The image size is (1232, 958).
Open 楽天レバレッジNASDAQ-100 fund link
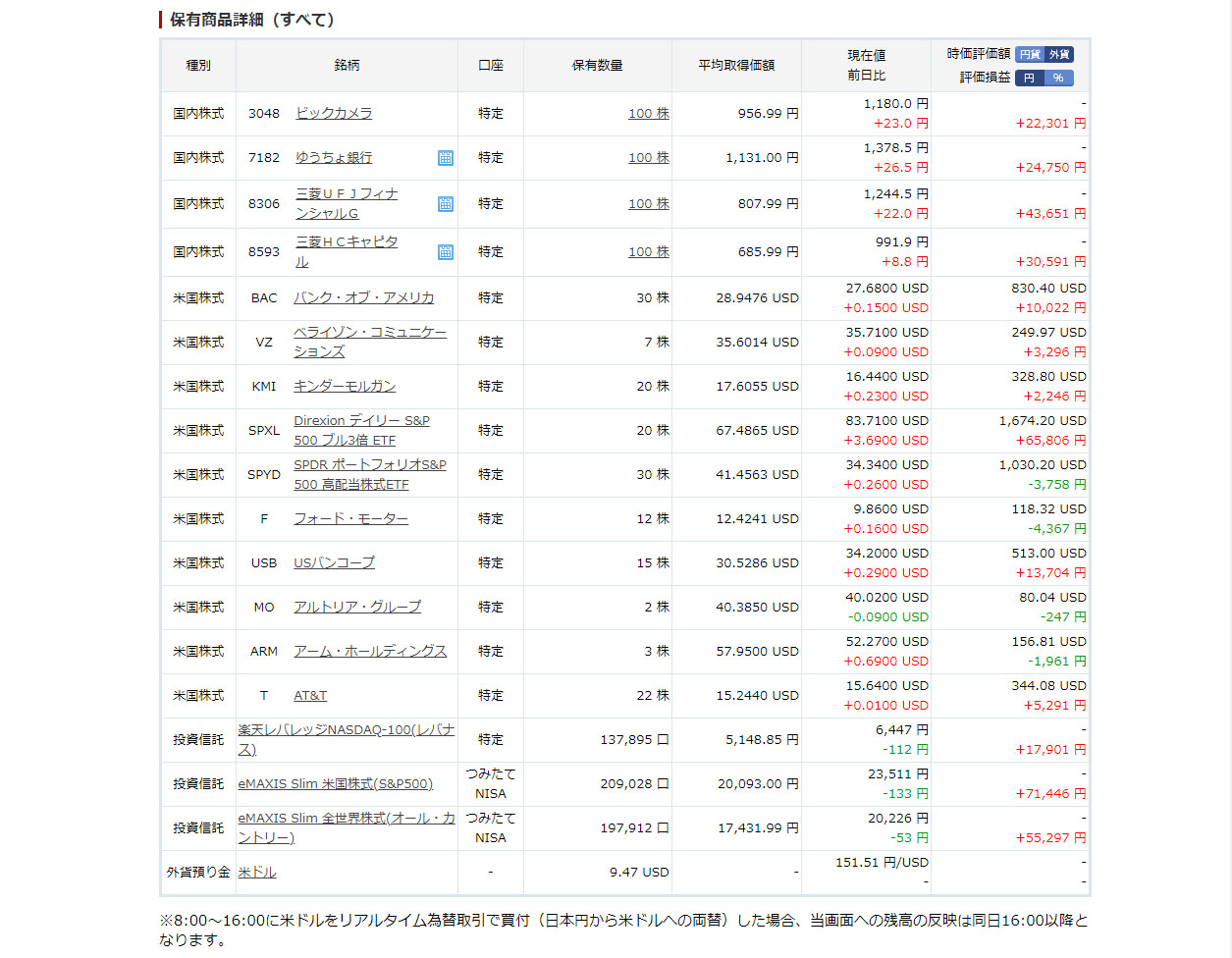click(x=346, y=730)
